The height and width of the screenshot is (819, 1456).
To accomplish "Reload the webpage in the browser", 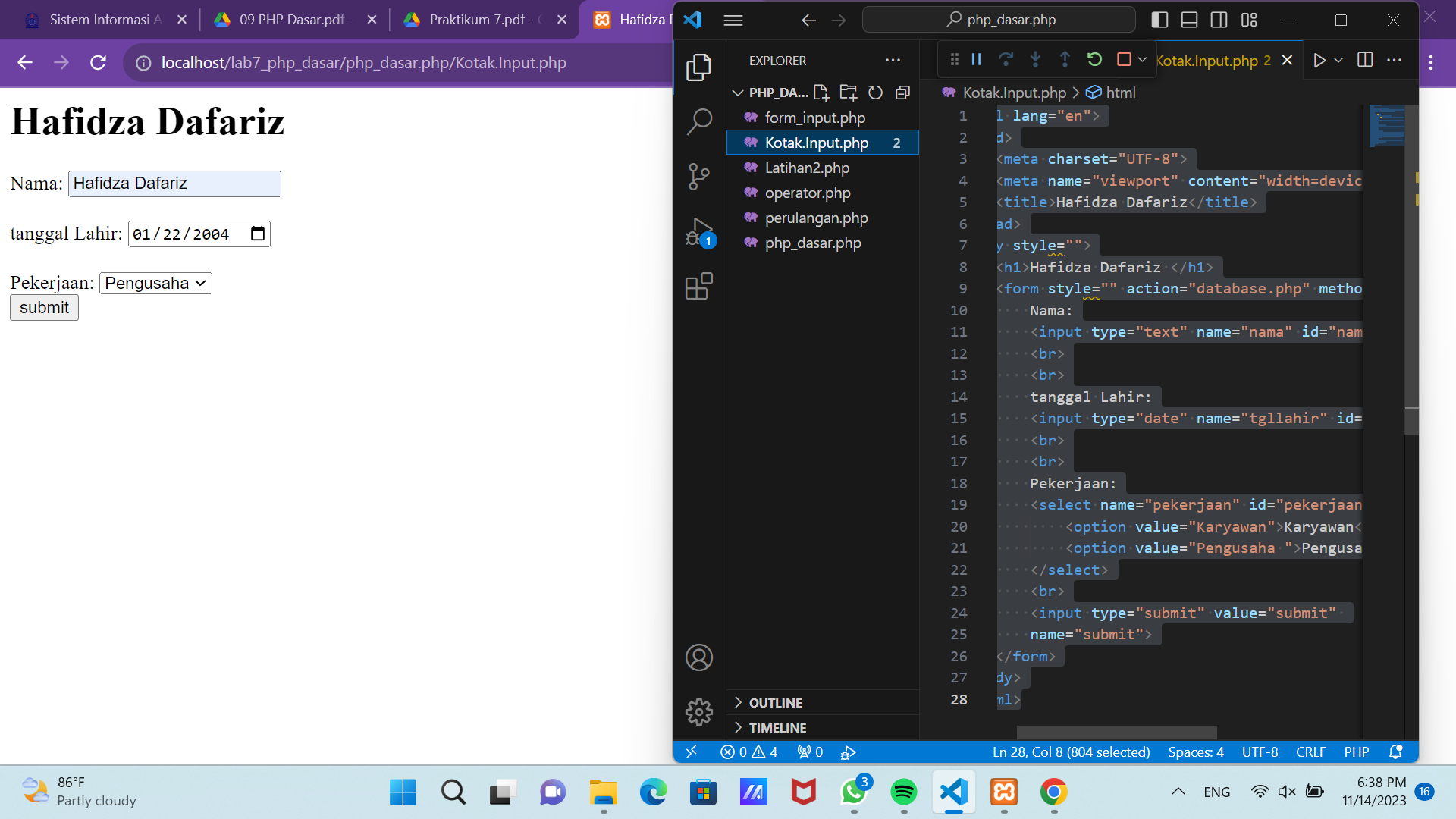I will (98, 63).
